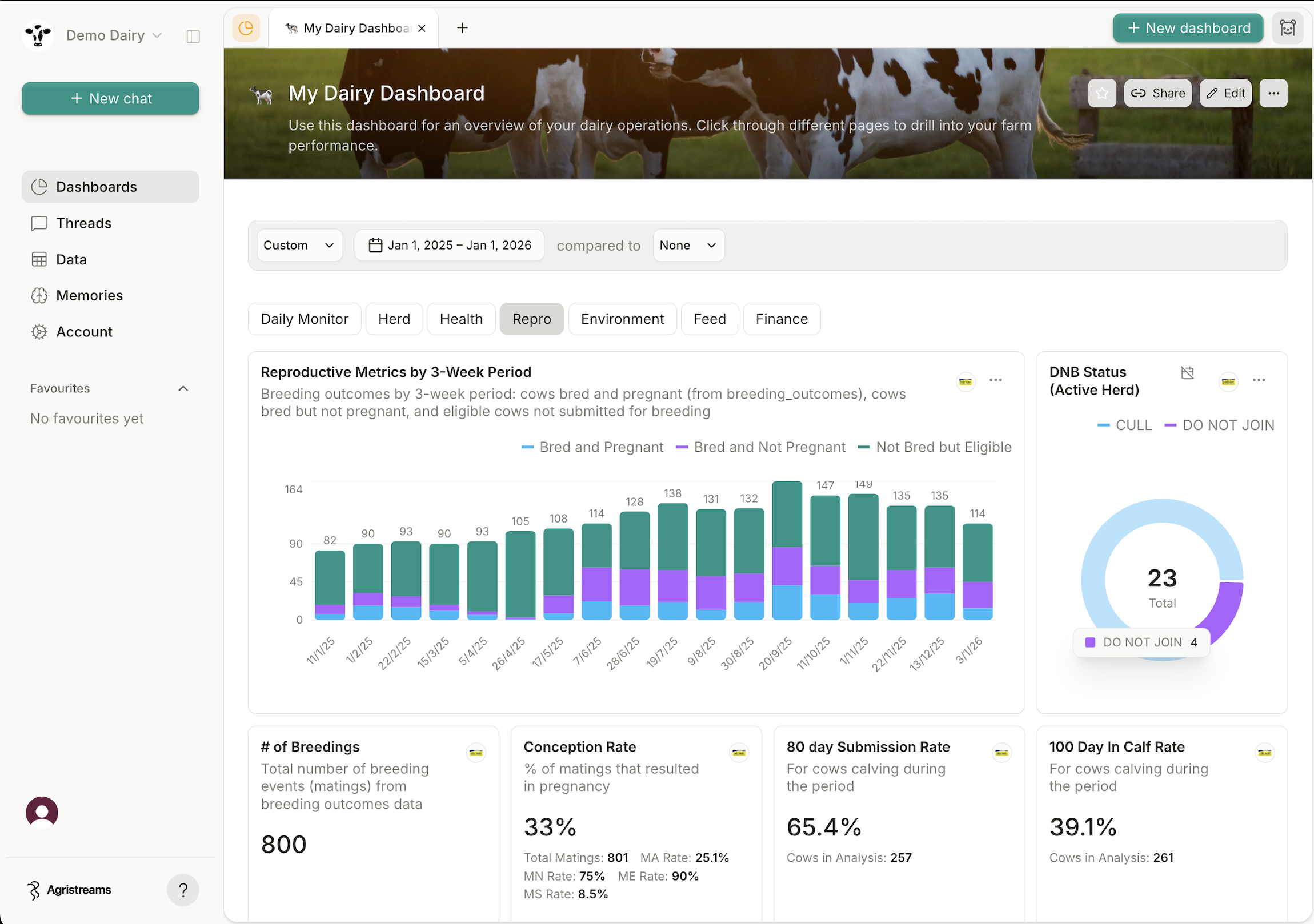1314x924 pixels.
Task: Open dashboard more options ellipsis
Action: point(1273,93)
